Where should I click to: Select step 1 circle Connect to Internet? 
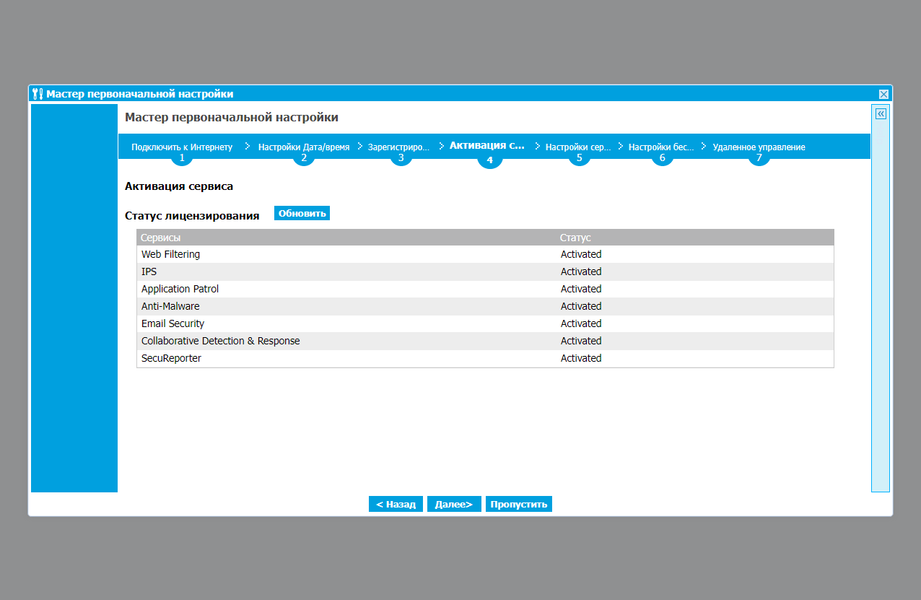pos(182,157)
